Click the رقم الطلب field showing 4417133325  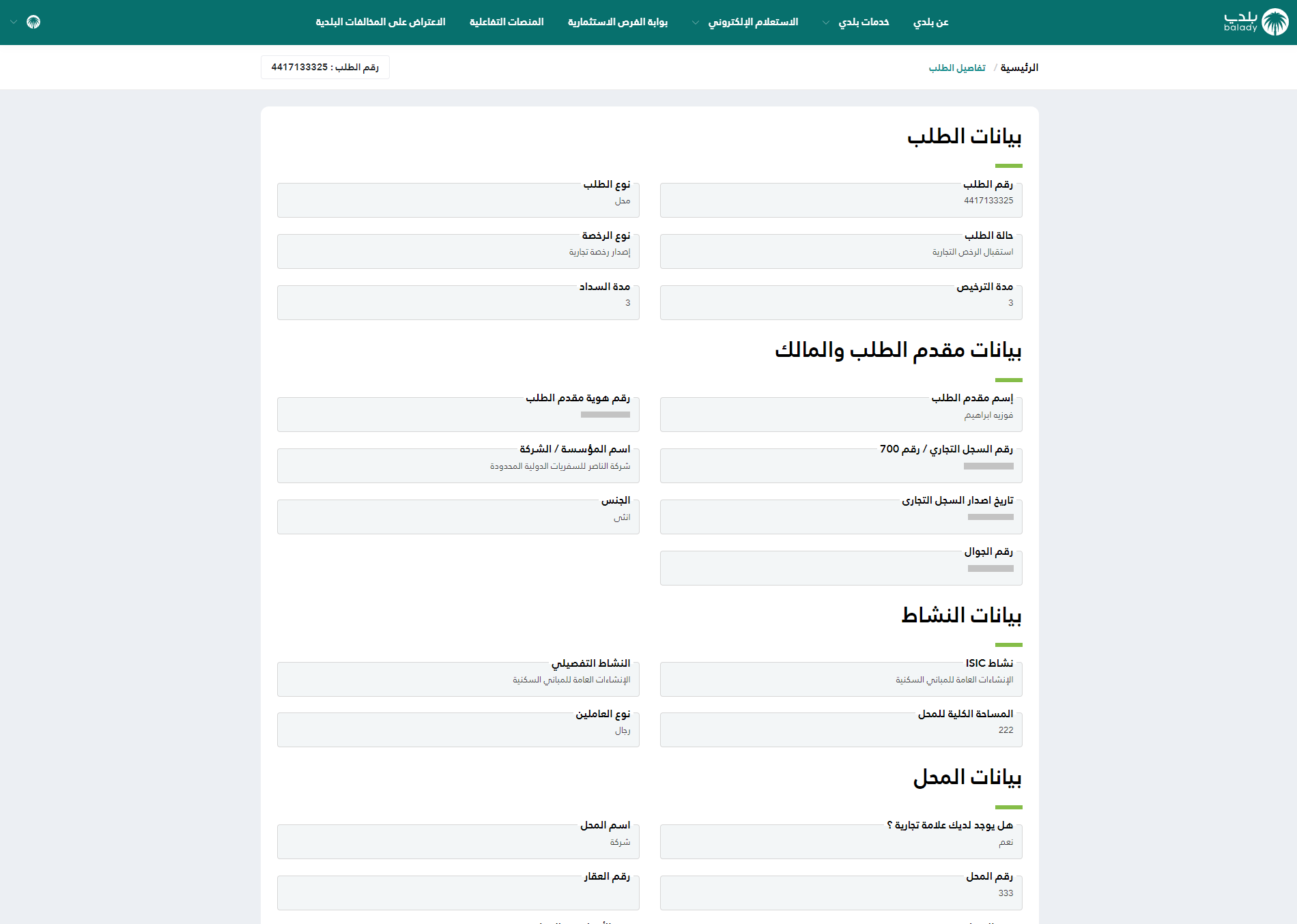click(840, 201)
